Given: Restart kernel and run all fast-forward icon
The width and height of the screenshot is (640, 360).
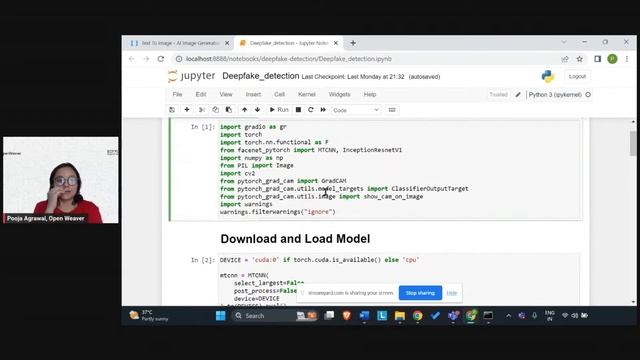Looking at the screenshot, I should 323,110.
